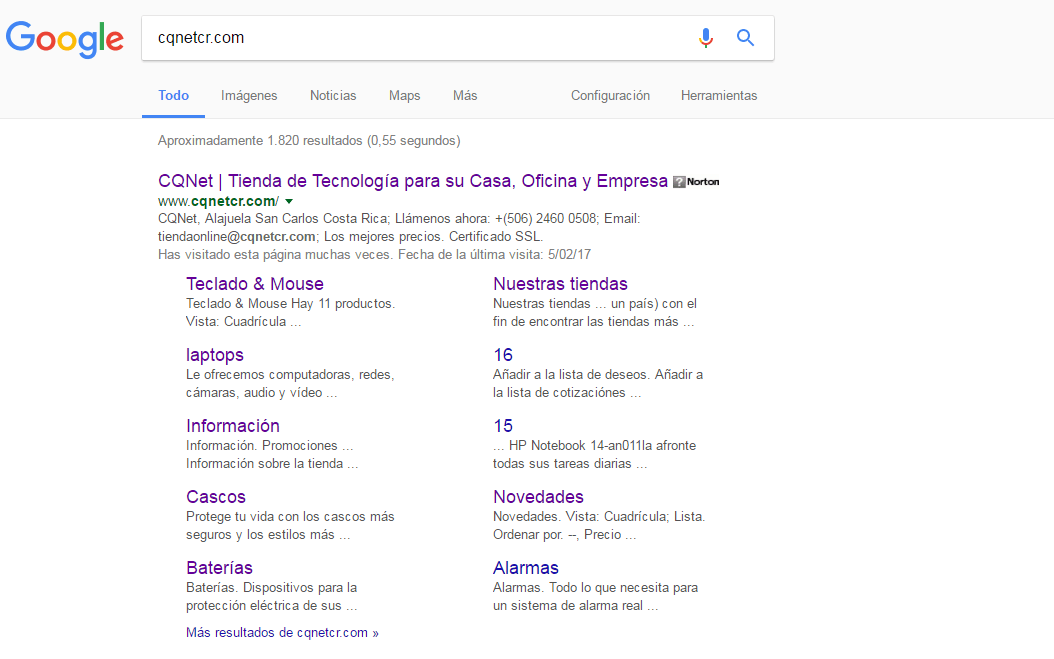Click 'Teclado & Mouse Hay 11 productos' snippet

tap(290, 304)
